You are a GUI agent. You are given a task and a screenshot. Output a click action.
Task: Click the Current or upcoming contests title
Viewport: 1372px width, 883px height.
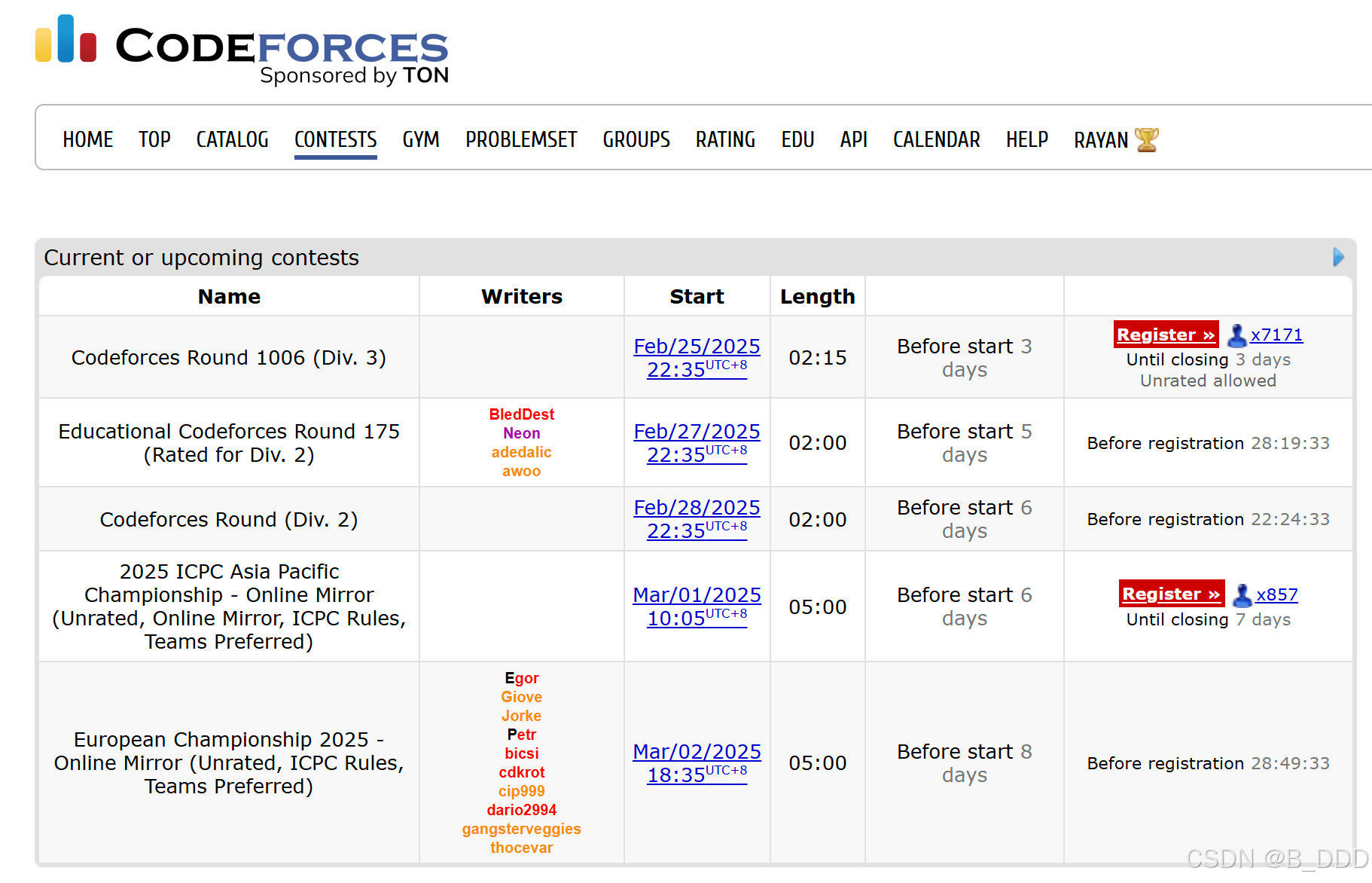pos(202,257)
